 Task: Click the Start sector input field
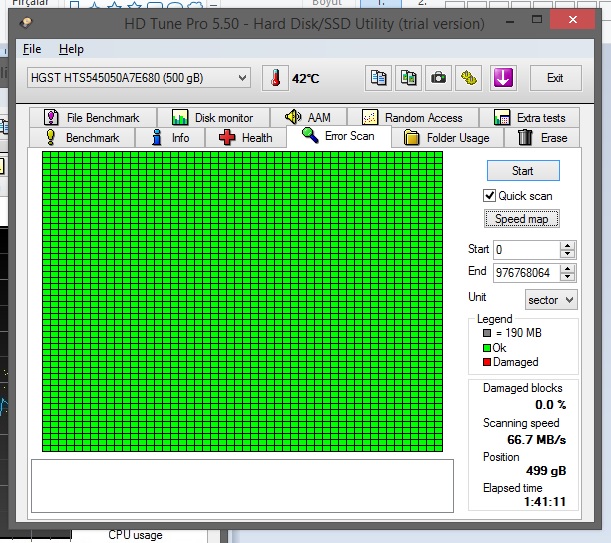click(526, 249)
